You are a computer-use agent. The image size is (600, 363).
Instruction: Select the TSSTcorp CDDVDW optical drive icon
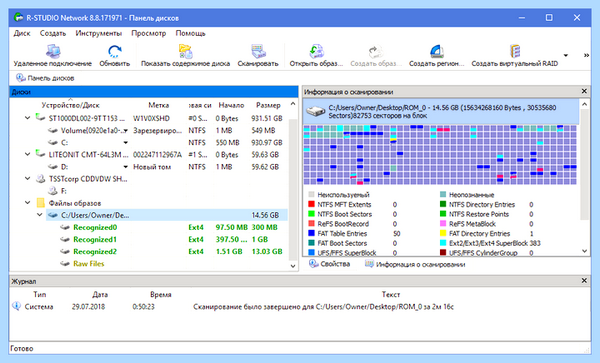(x=40, y=179)
